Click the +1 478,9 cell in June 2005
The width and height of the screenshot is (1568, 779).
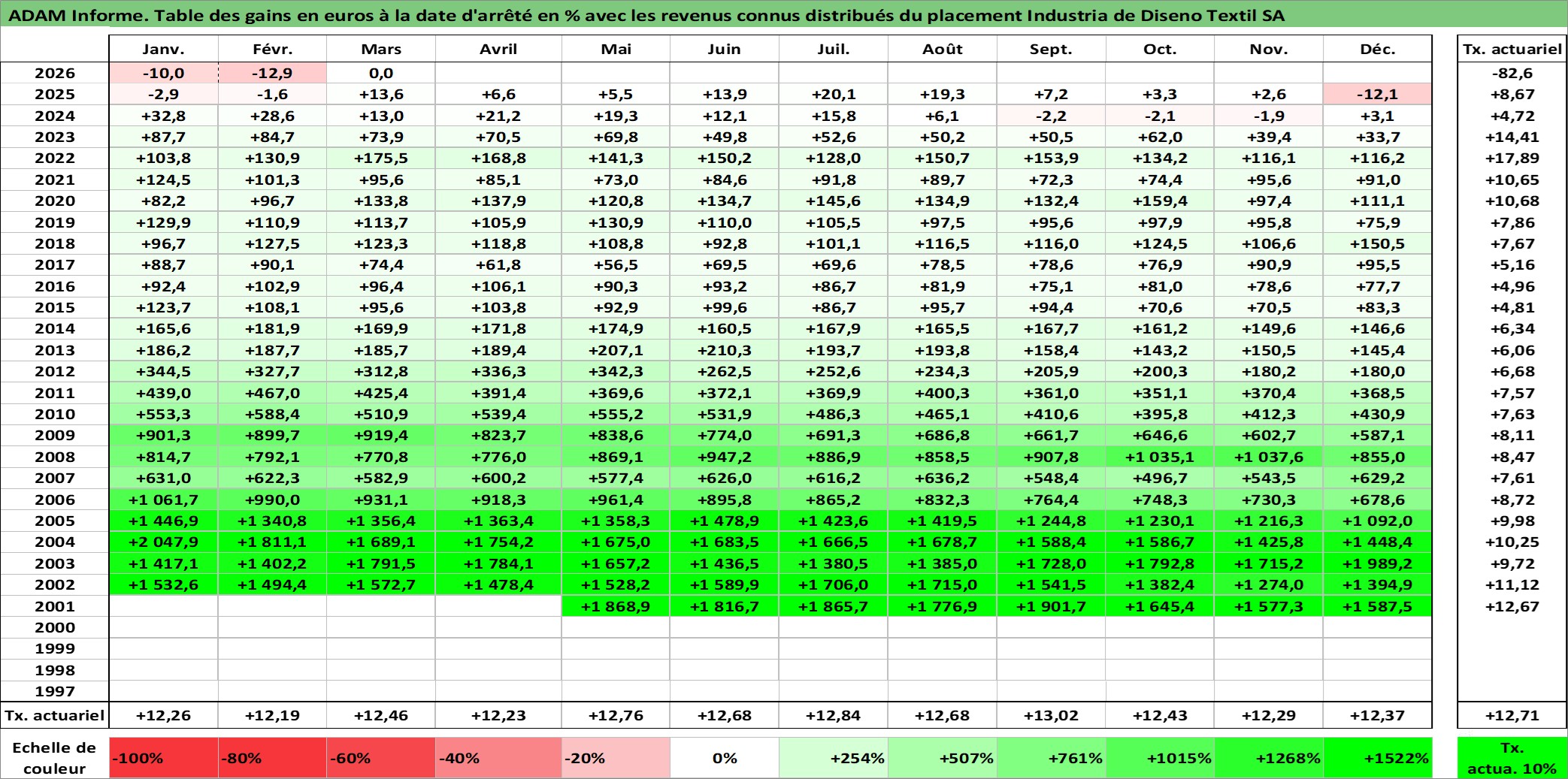(725, 521)
